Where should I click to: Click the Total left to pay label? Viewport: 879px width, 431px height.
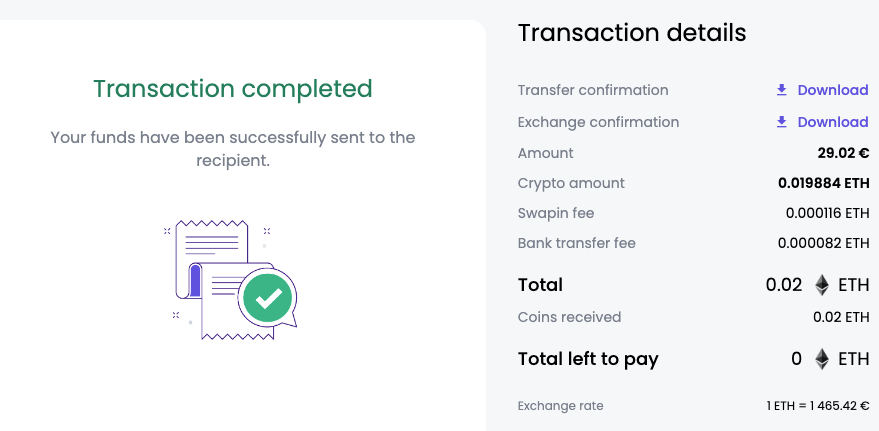point(588,359)
